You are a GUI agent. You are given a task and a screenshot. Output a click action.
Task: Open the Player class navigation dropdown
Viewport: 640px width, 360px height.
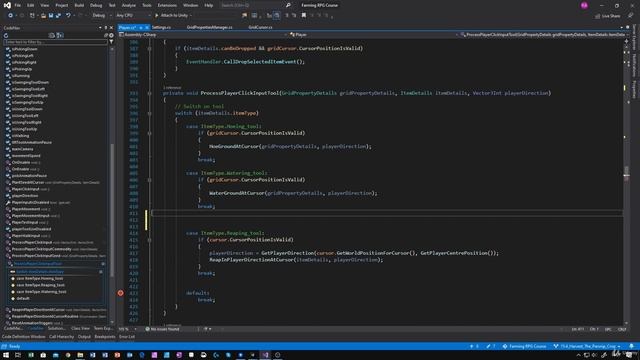coord(373,35)
